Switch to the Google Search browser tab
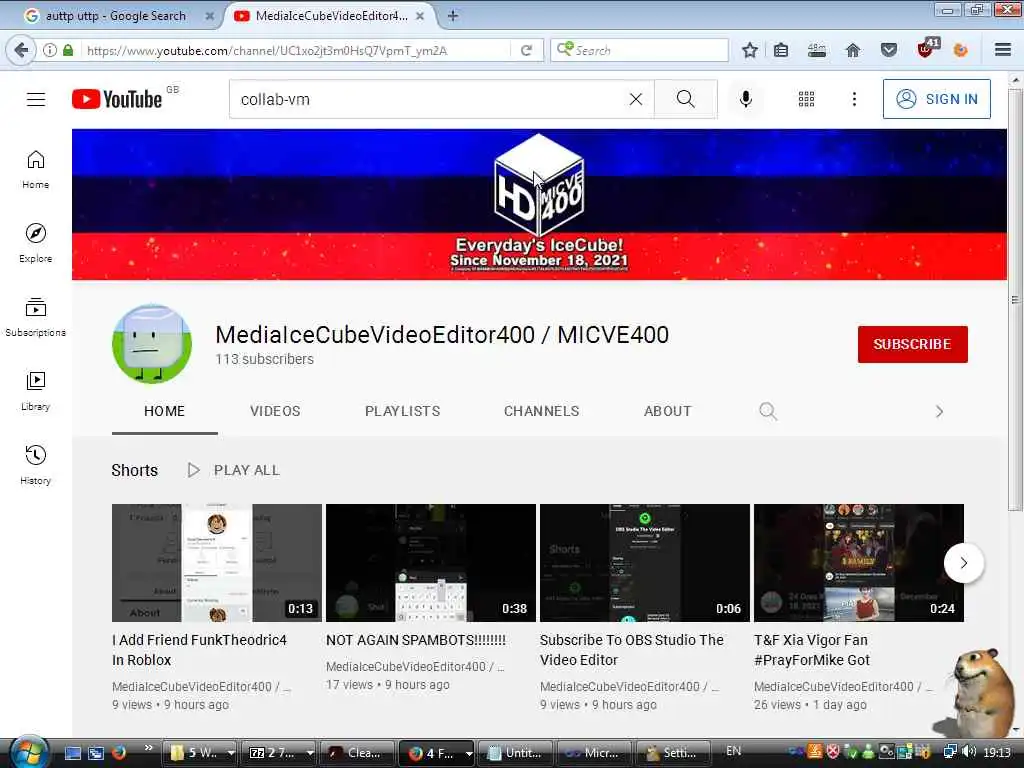This screenshot has width=1024, height=768. (116, 16)
